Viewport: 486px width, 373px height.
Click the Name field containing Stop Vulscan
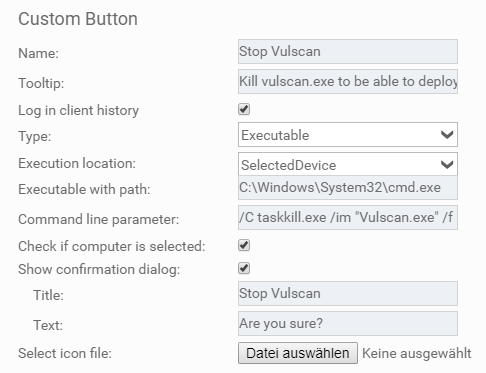click(x=348, y=52)
